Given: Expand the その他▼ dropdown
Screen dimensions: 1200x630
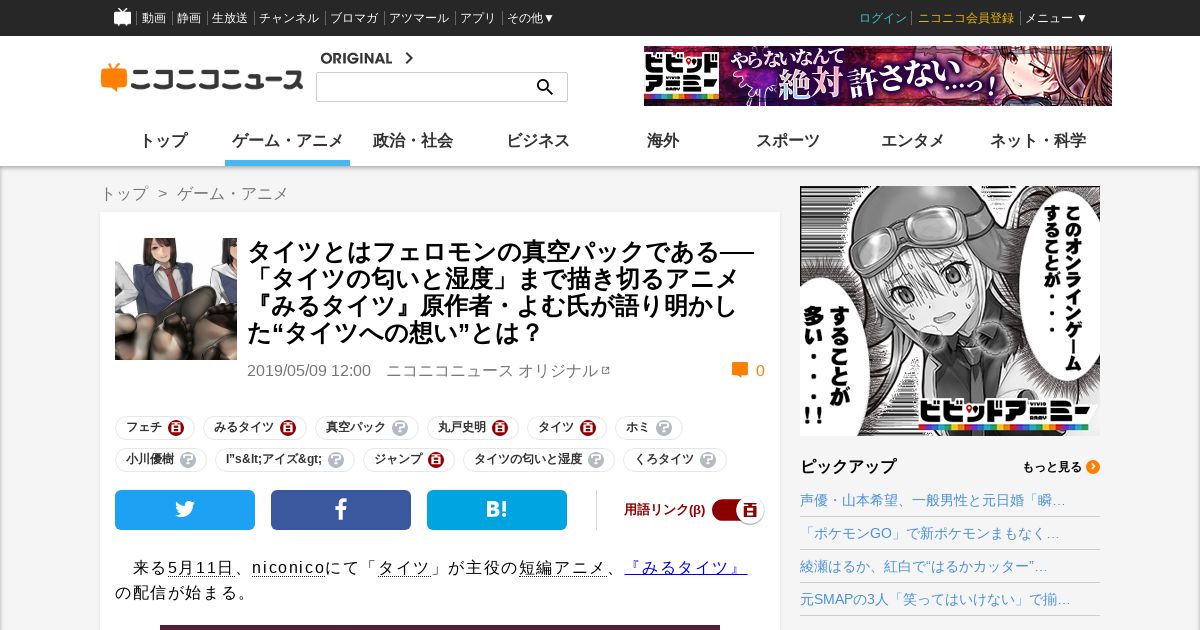Looking at the screenshot, I should [x=530, y=18].
